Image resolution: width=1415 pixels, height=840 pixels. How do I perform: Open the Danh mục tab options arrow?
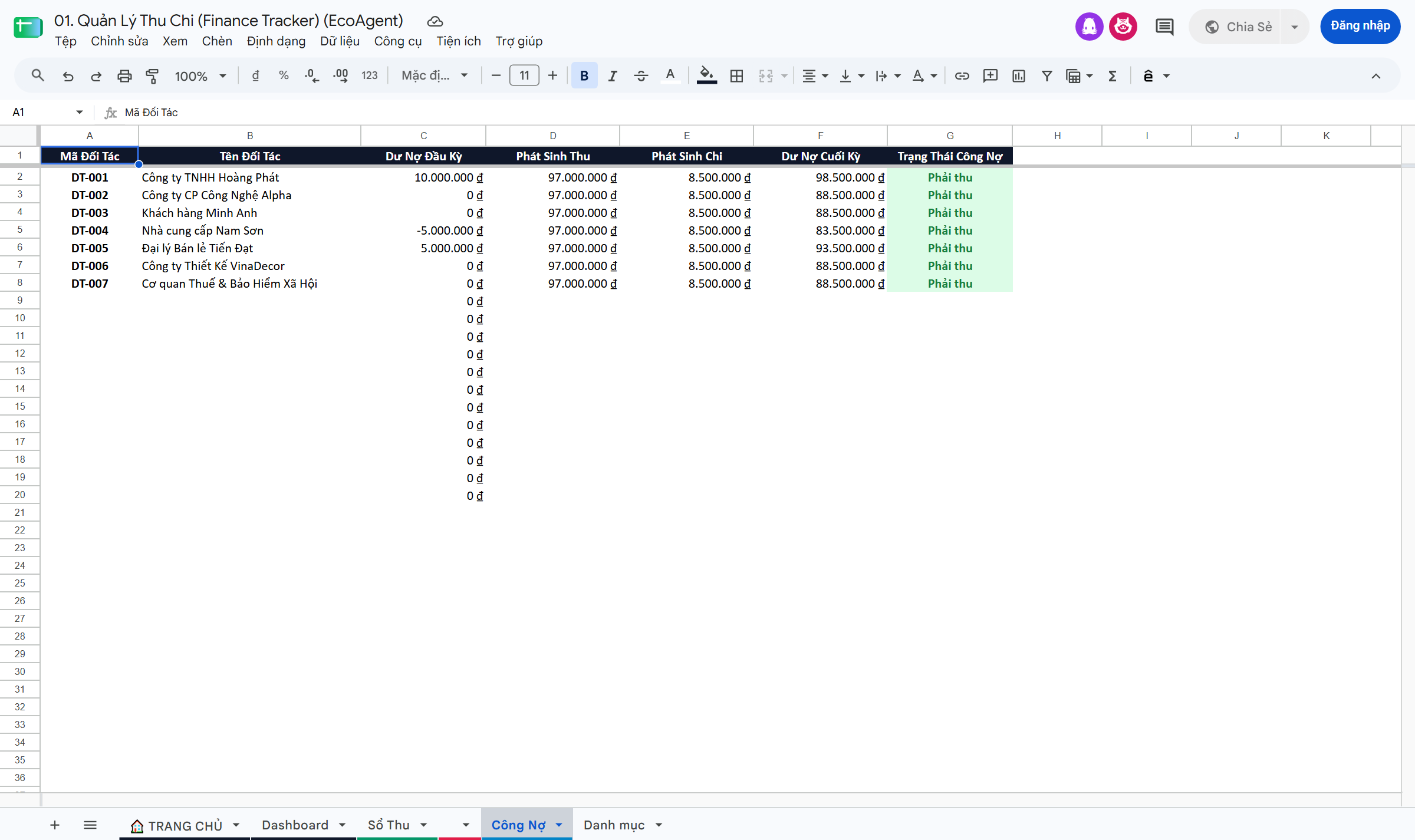659,825
